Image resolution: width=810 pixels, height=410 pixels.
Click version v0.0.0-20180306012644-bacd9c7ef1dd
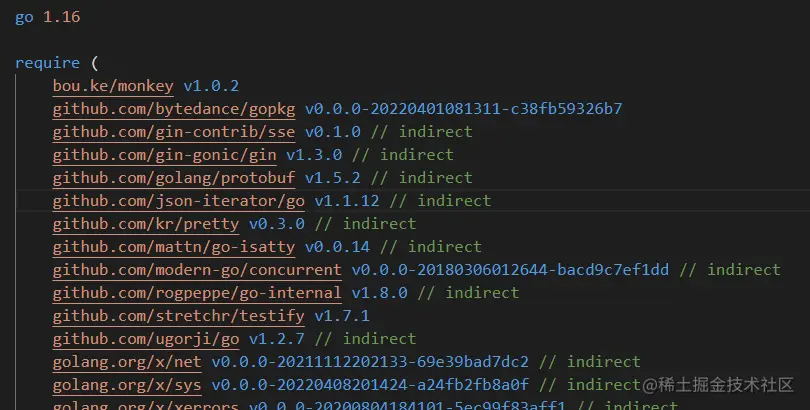510,270
